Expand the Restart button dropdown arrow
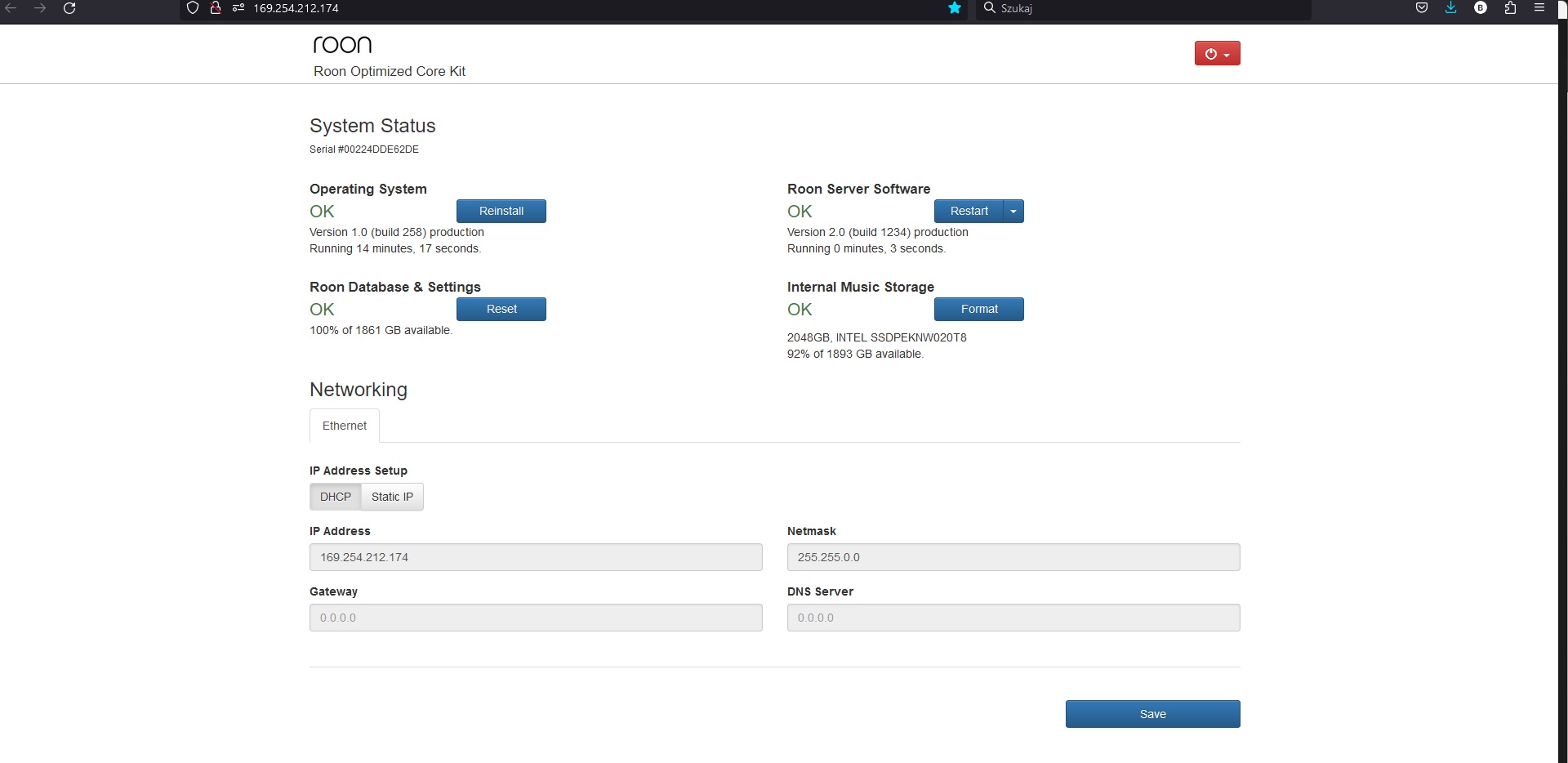 pos(1013,211)
